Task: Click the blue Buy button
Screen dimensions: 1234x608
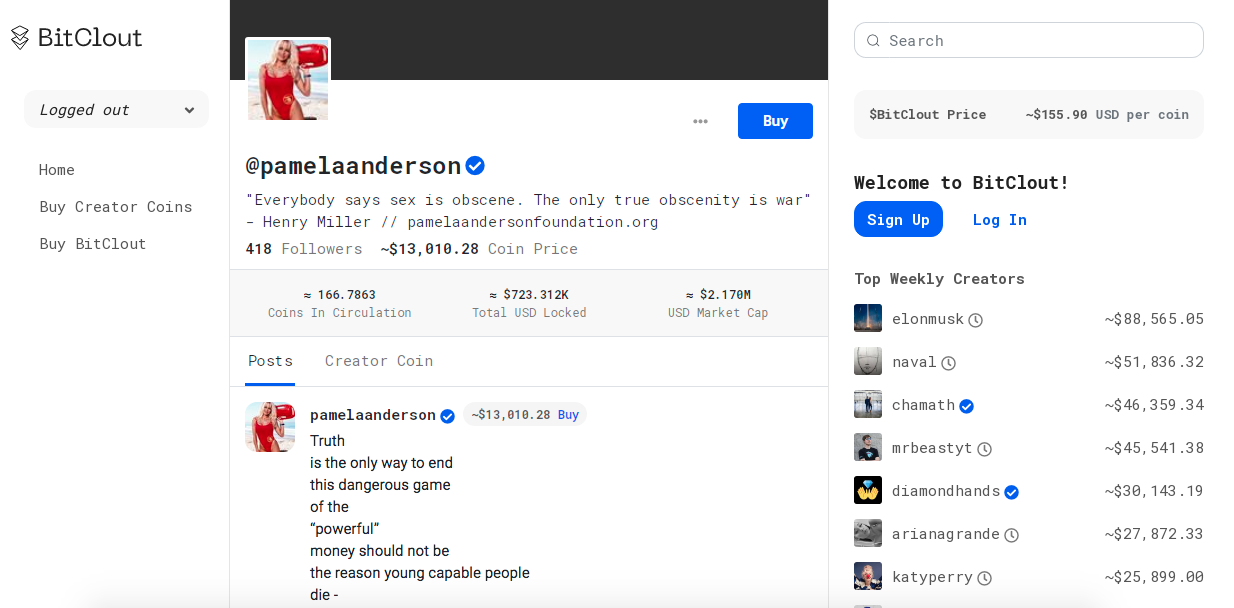Action: (x=775, y=121)
